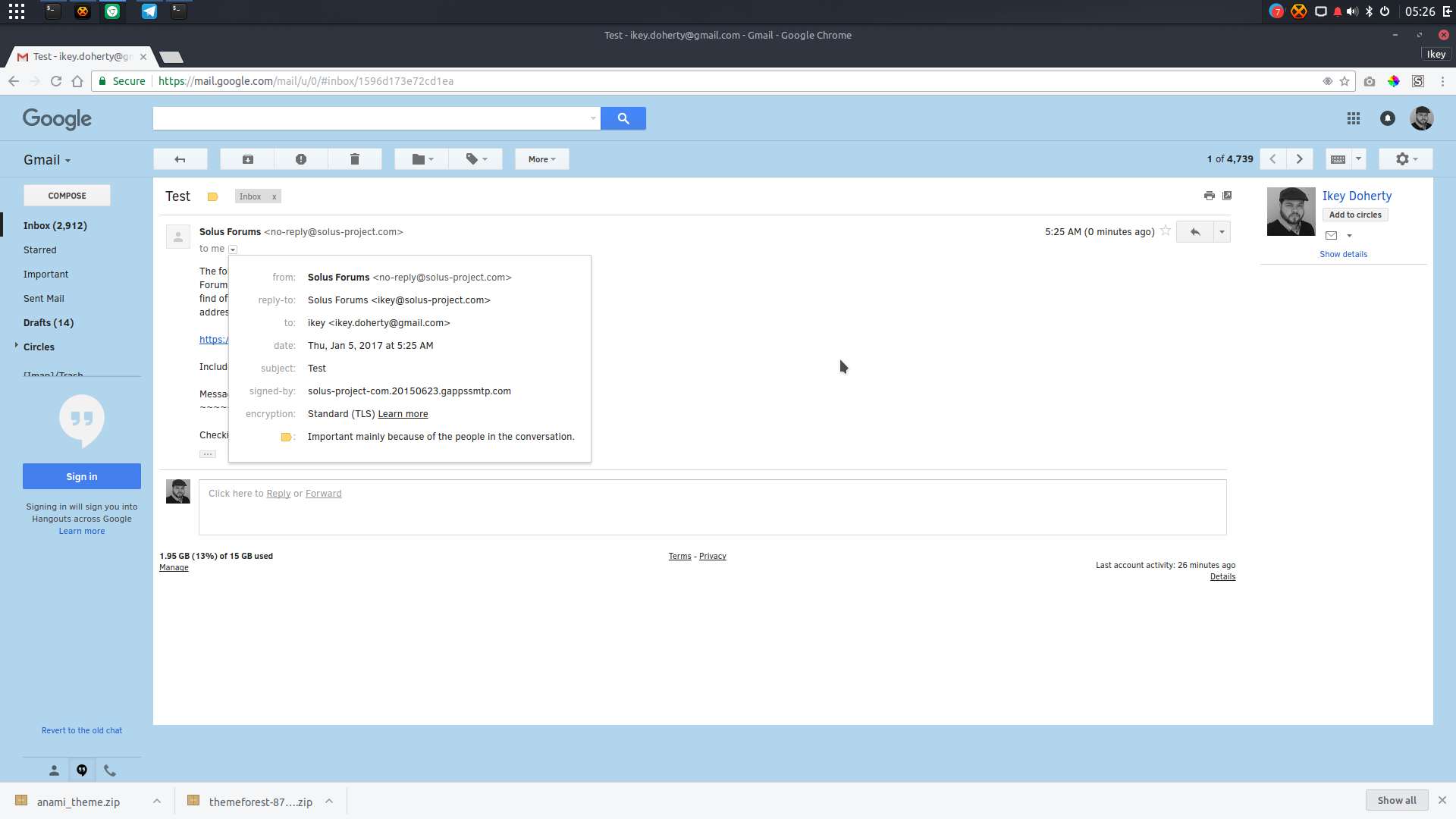Expand the search options arrow
The image size is (1456, 819).
coord(593,118)
